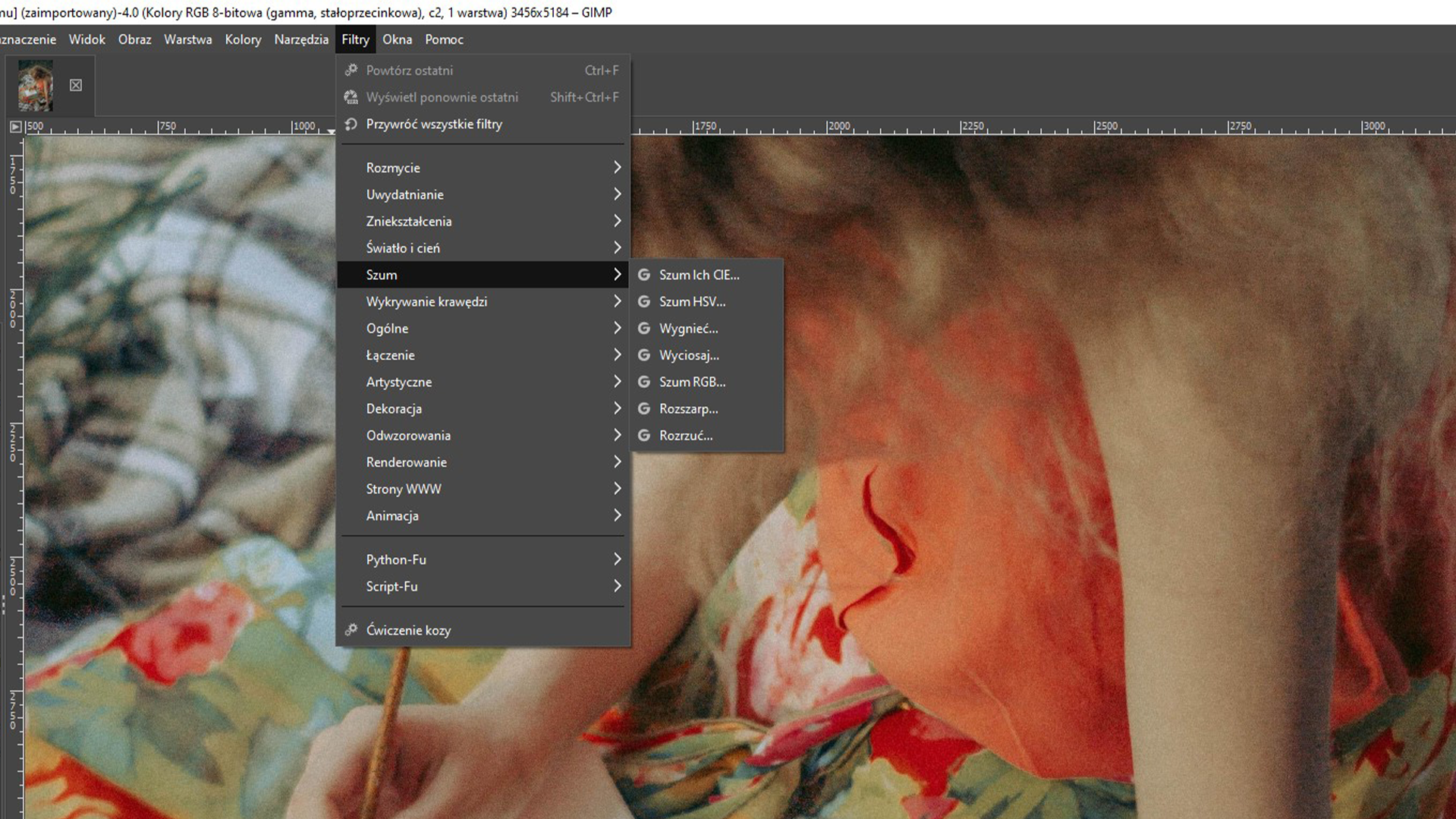Open the Warstwa menu
The image size is (1456, 819).
click(187, 39)
